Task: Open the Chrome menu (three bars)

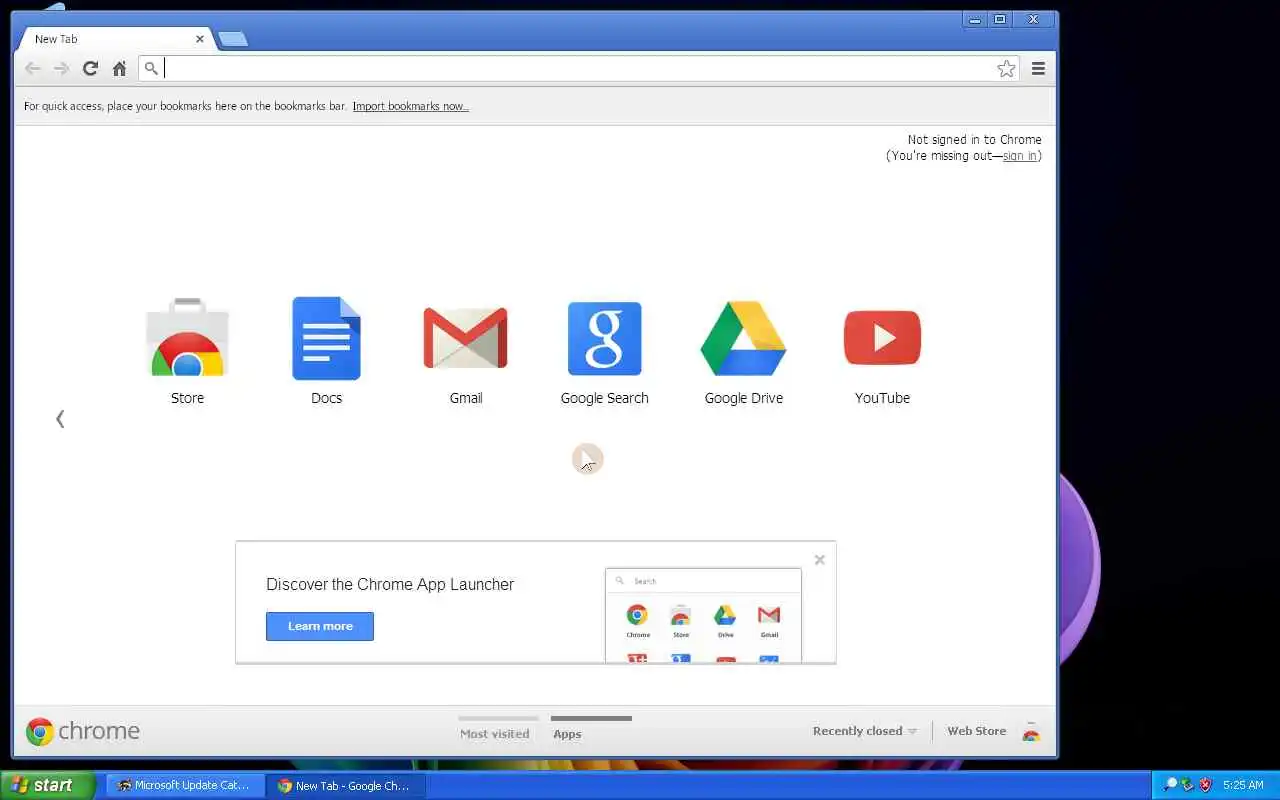Action: pyautogui.click(x=1038, y=68)
